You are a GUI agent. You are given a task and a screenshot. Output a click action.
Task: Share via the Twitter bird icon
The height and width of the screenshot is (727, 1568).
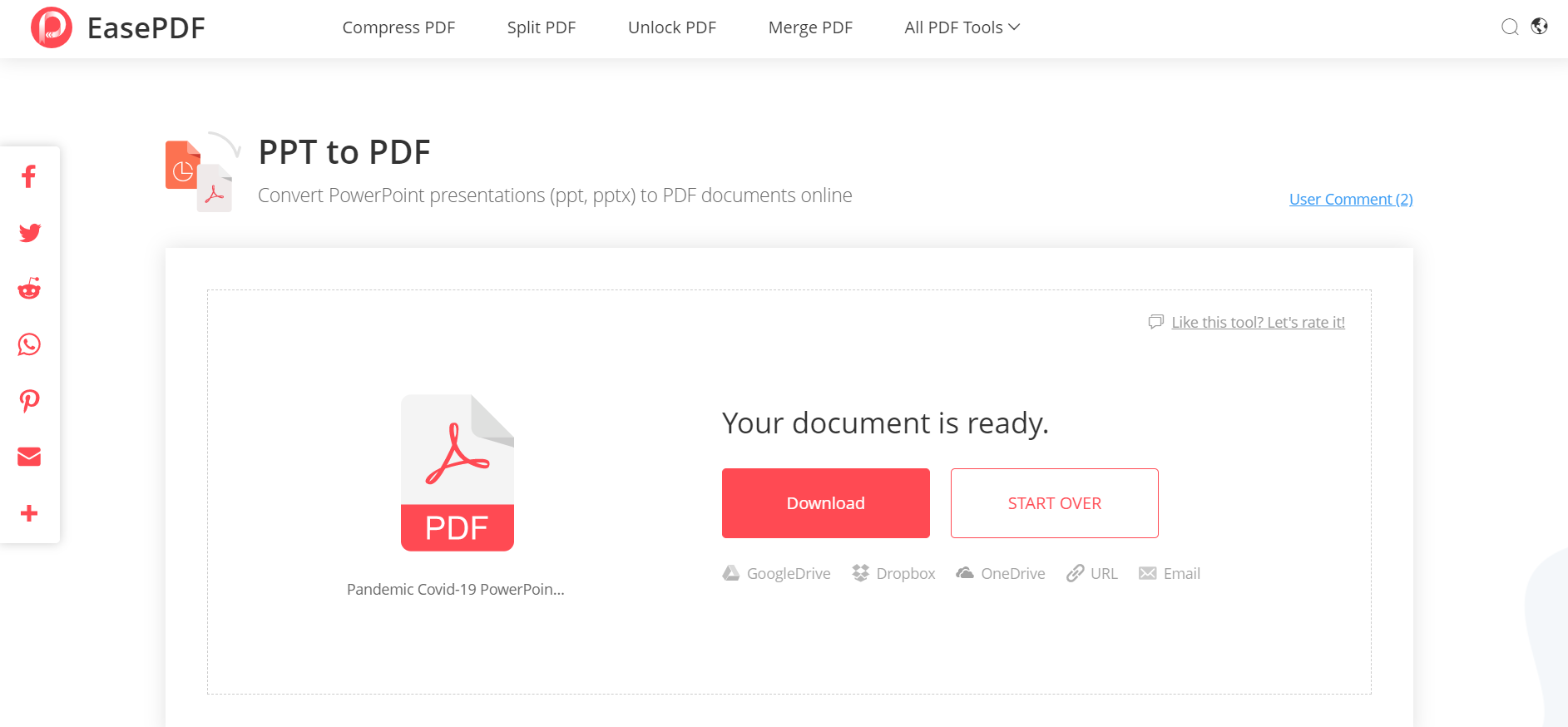click(x=29, y=233)
